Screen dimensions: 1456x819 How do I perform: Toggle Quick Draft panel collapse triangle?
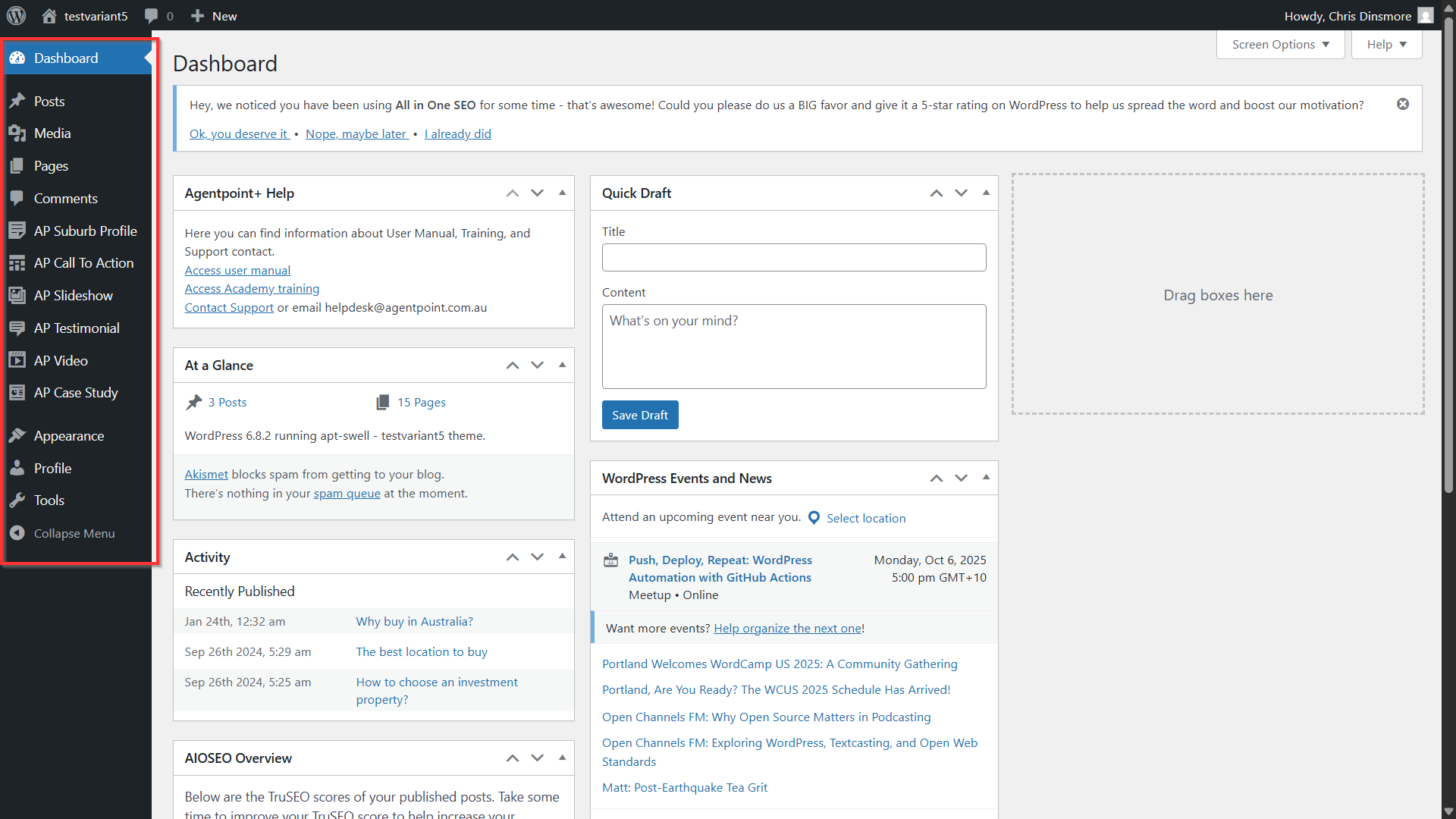pyautogui.click(x=986, y=193)
